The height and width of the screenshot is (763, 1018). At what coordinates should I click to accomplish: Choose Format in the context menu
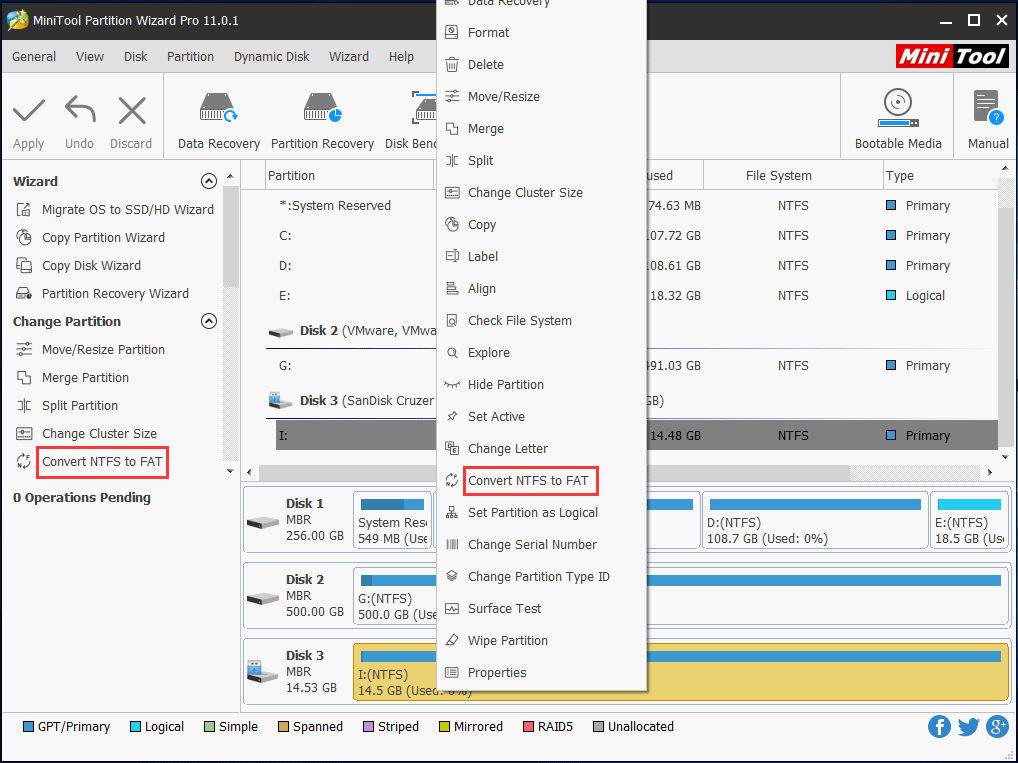tap(541, 32)
